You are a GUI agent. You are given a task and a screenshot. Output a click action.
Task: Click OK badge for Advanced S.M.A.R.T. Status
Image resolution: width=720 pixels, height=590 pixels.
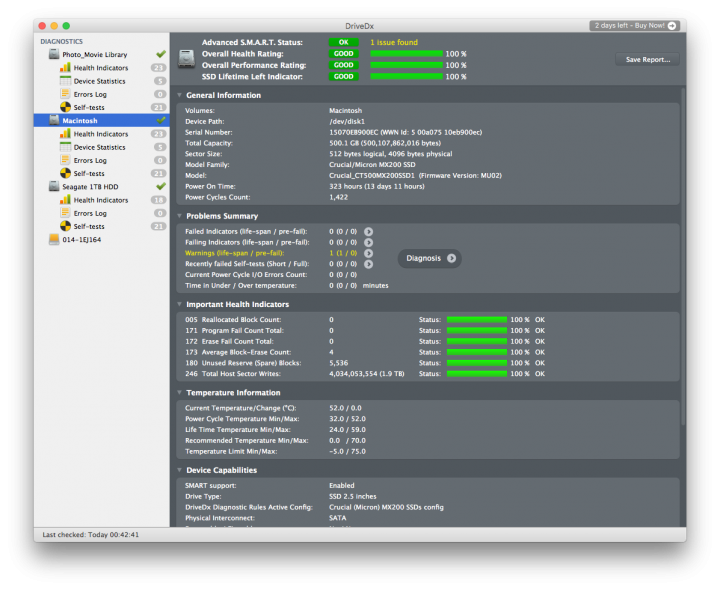click(343, 42)
